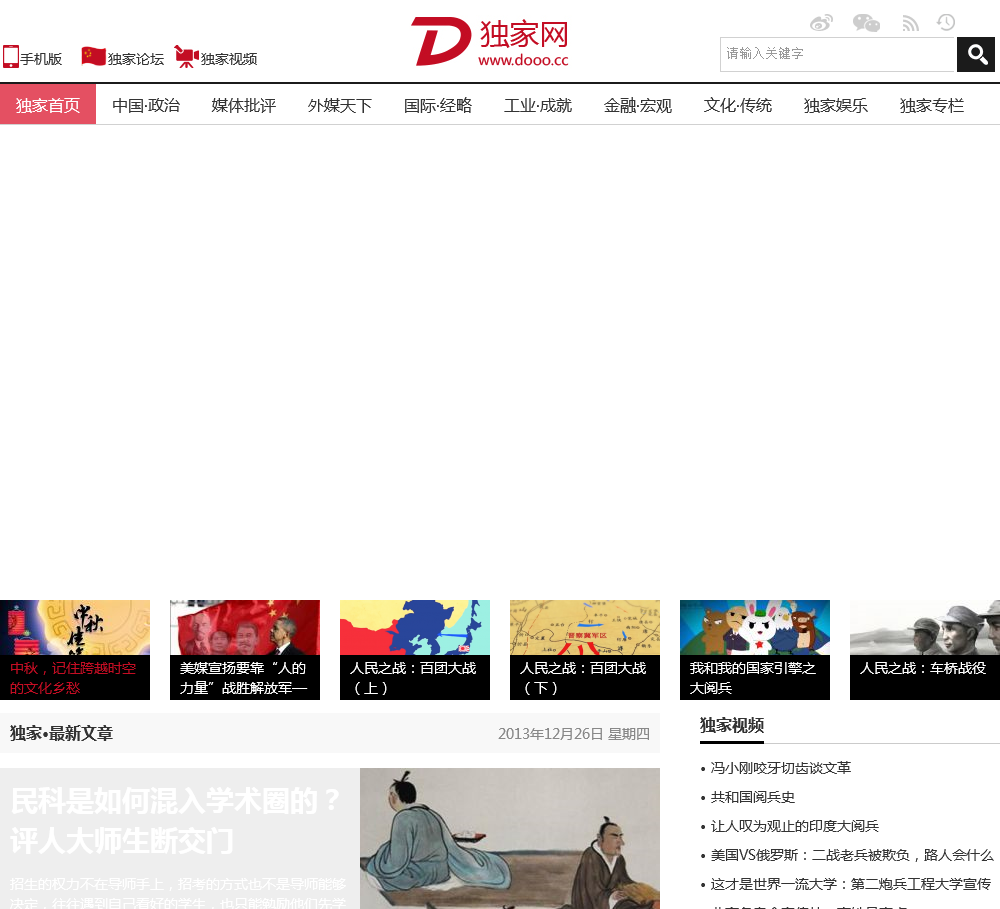Viewport: 1000px width, 909px height.
Task: Select the 独家专栏 nav tab
Action: coord(932,105)
